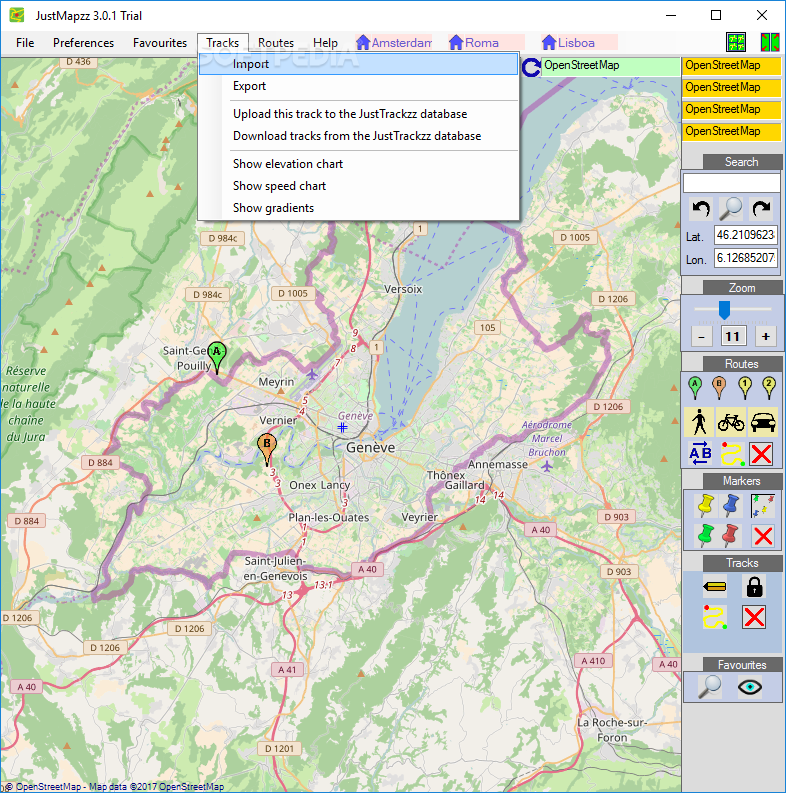Viewport: 786px width, 793px height.
Task: Select the red pushpin marker
Action: coord(730,536)
